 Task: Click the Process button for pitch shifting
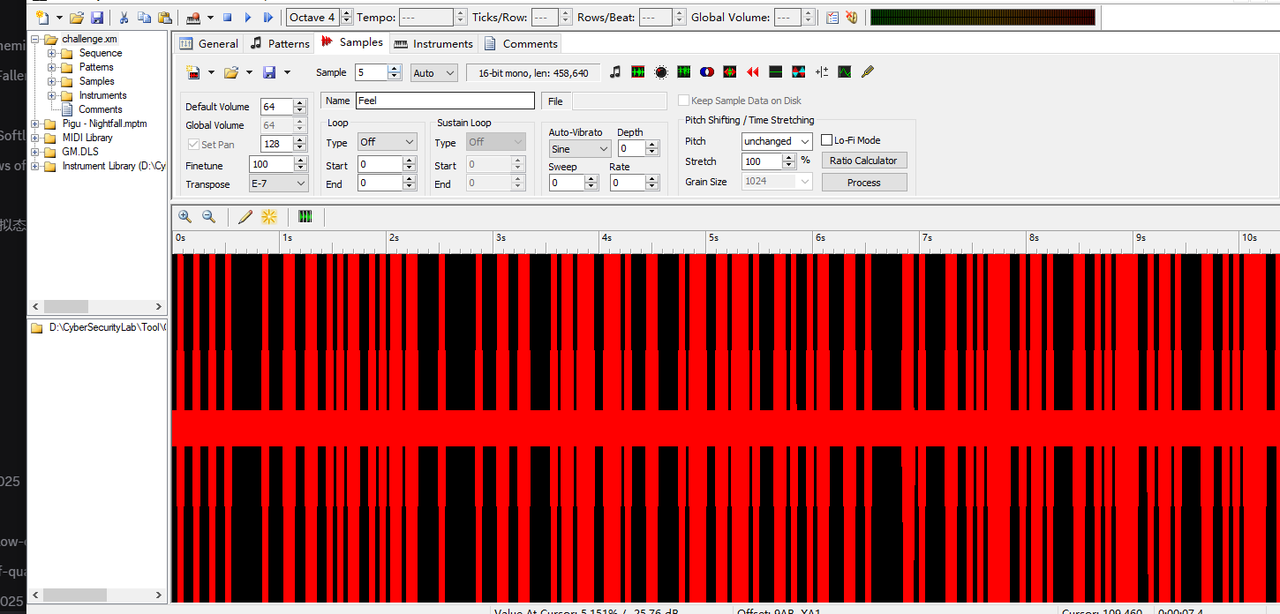point(864,182)
